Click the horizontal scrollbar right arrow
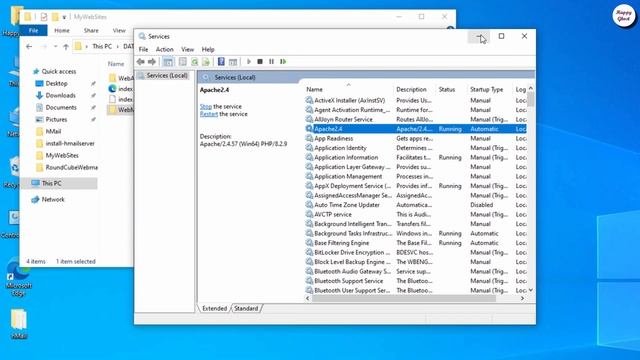The width and height of the screenshot is (640, 360). pos(522,298)
